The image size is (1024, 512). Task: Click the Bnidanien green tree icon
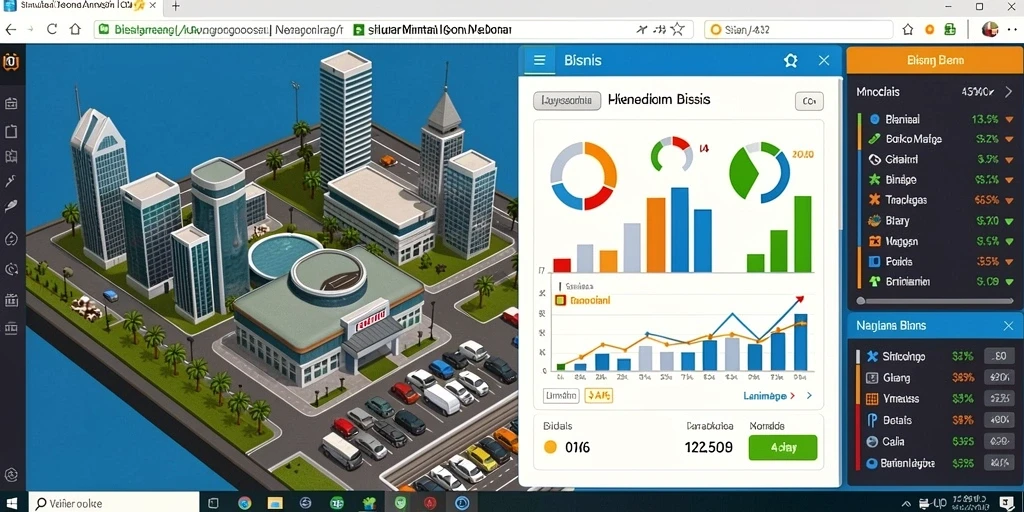874,281
